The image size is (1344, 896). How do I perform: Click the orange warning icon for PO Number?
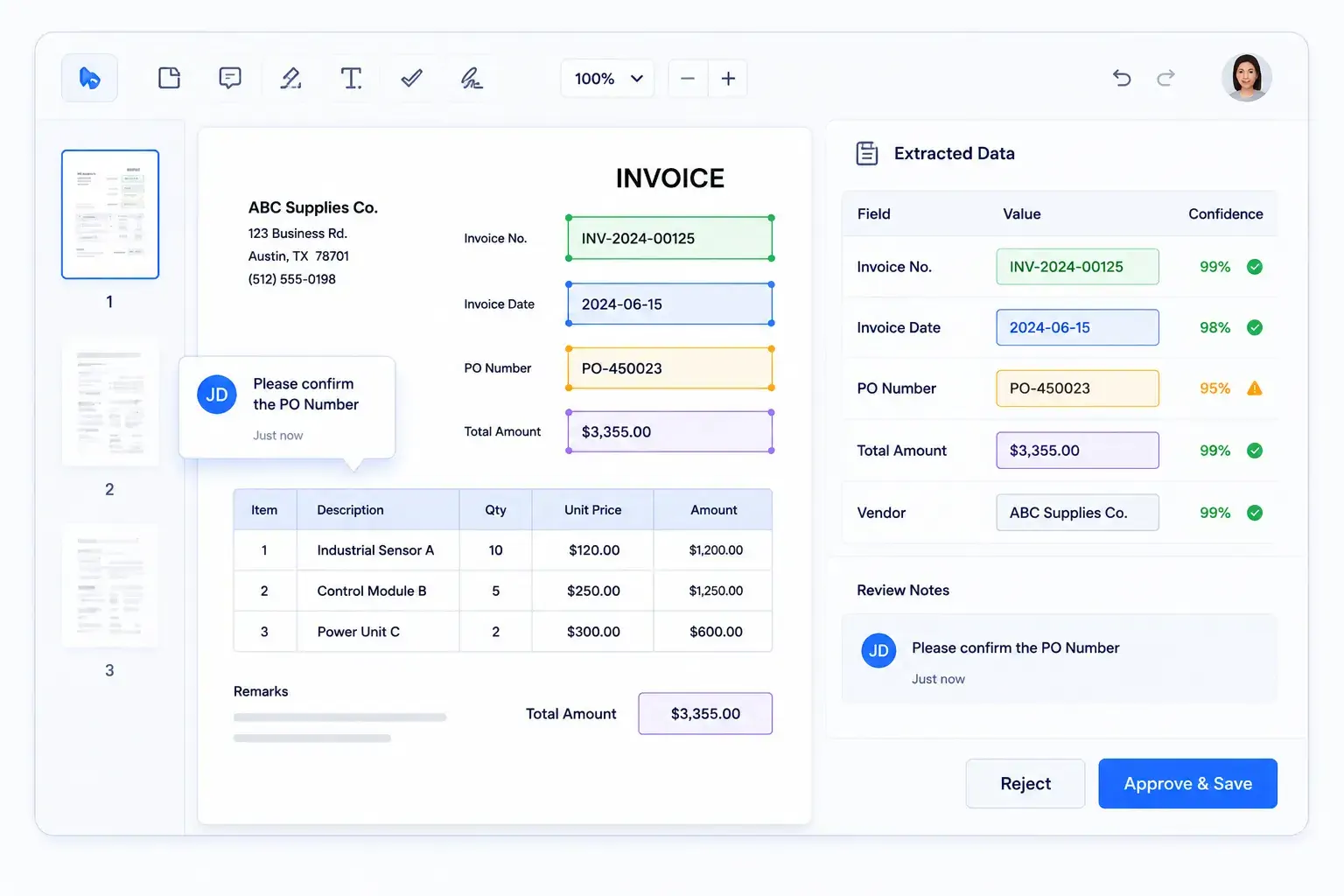point(1255,388)
